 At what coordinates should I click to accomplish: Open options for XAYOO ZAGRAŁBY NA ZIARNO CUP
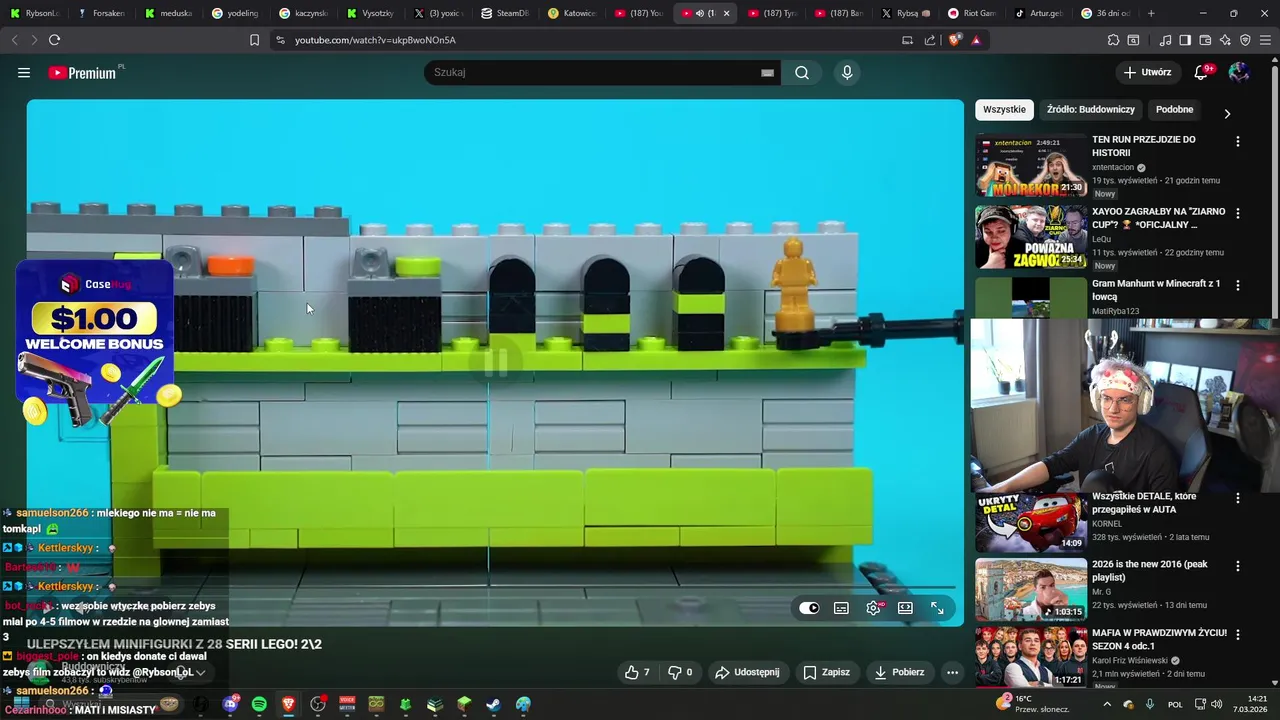[1238, 213]
